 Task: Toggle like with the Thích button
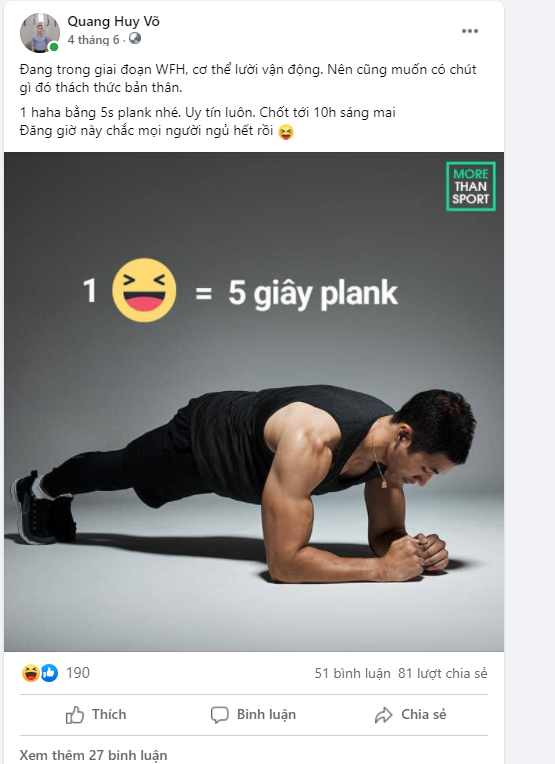96,715
